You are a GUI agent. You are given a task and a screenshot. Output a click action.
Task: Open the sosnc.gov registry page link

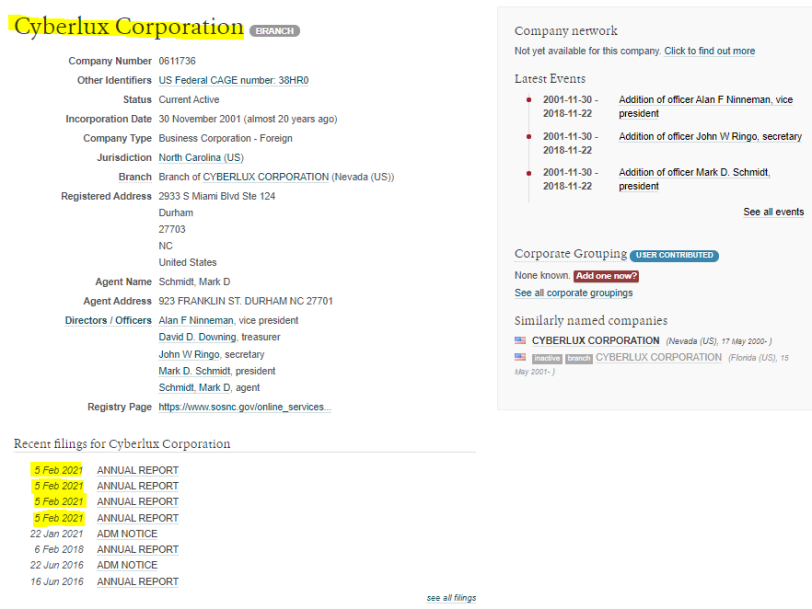[x=244, y=407]
